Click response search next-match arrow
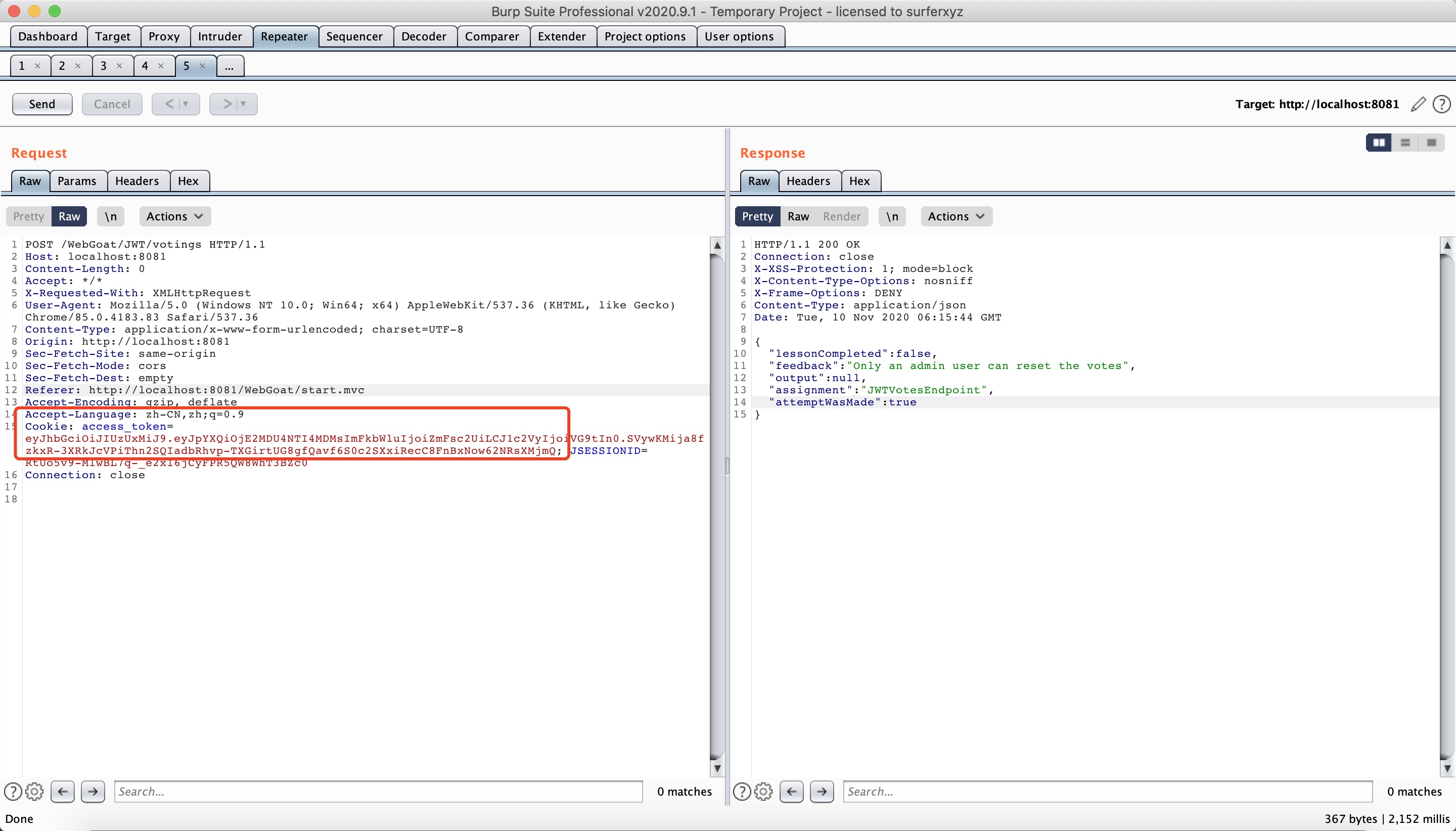 [x=822, y=791]
